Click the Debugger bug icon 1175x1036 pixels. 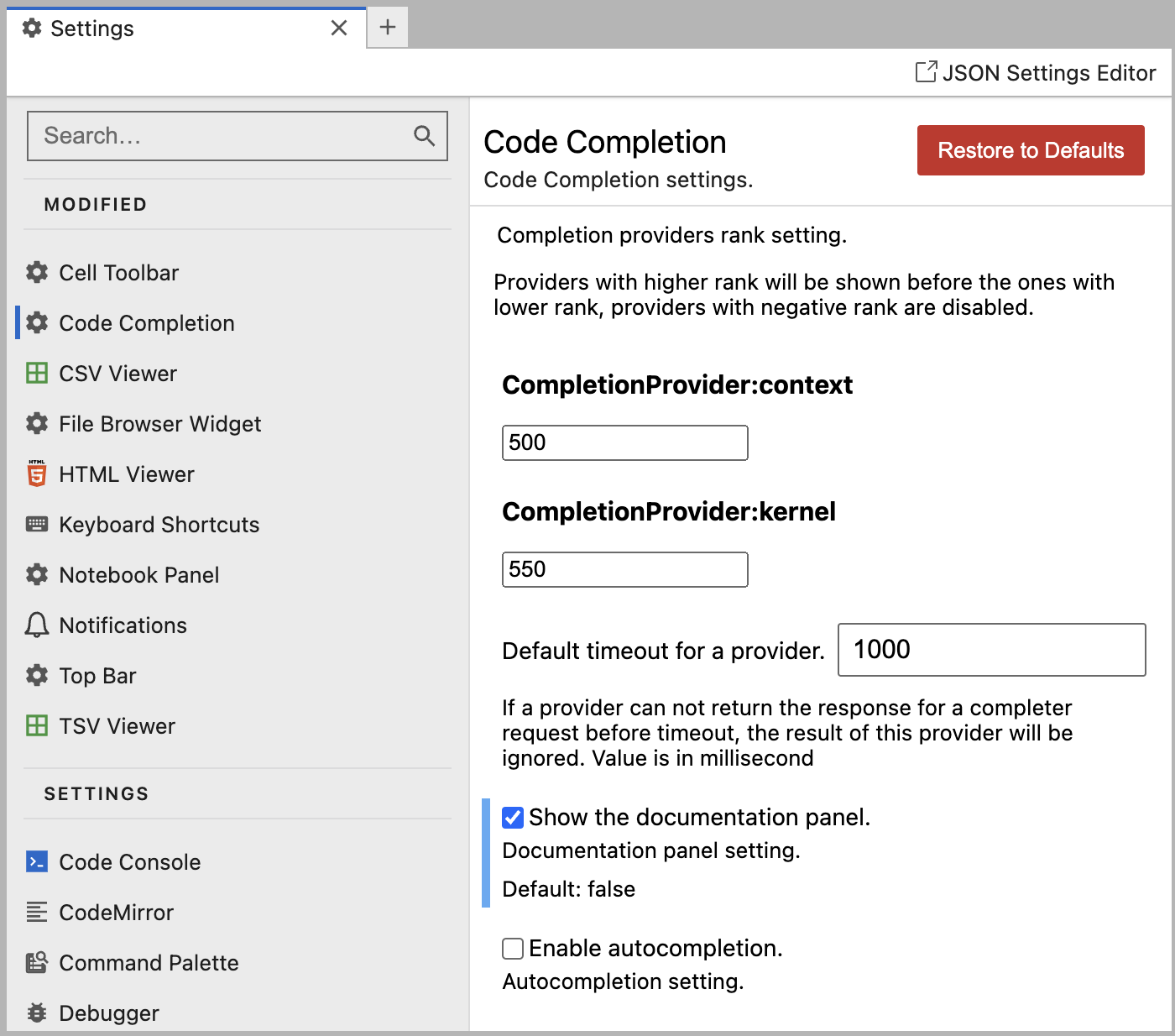coord(37,1013)
